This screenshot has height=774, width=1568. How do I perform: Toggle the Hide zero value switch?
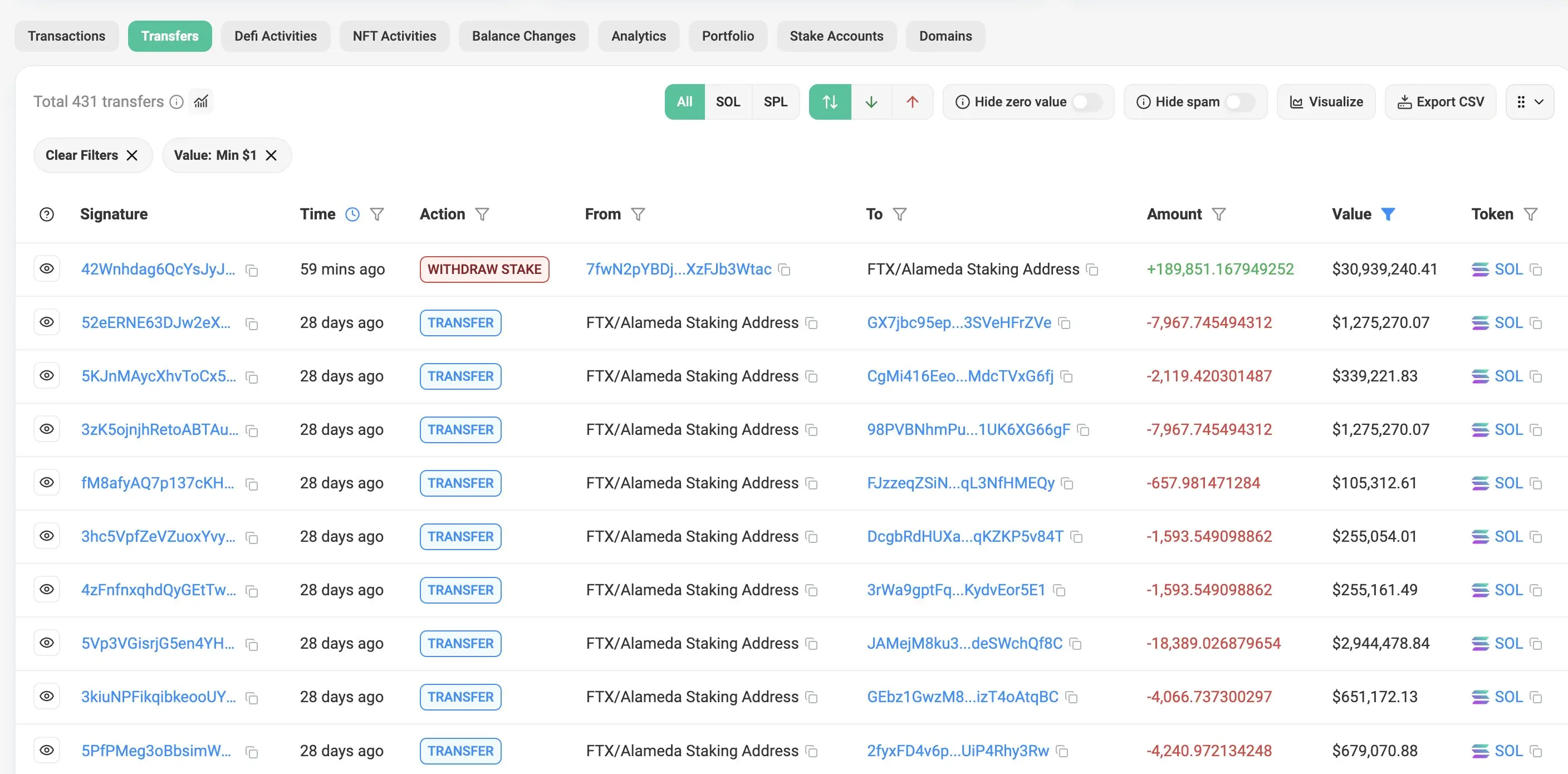(x=1087, y=101)
